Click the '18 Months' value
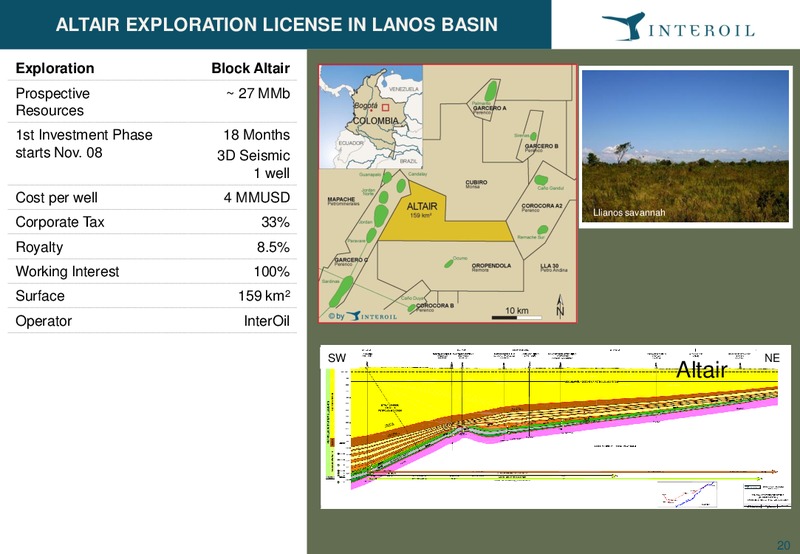The height and width of the screenshot is (554, 800). click(257, 135)
